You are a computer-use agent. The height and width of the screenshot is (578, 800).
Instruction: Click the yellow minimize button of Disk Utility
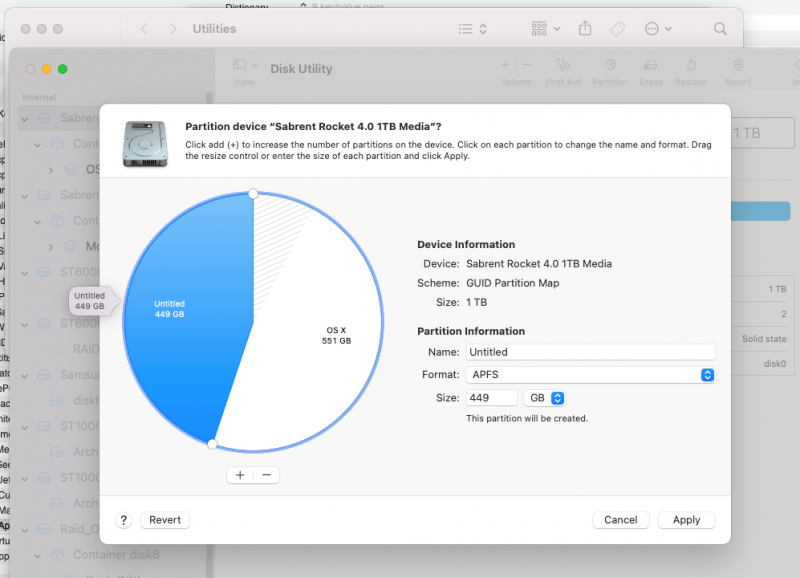(x=46, y=69)
